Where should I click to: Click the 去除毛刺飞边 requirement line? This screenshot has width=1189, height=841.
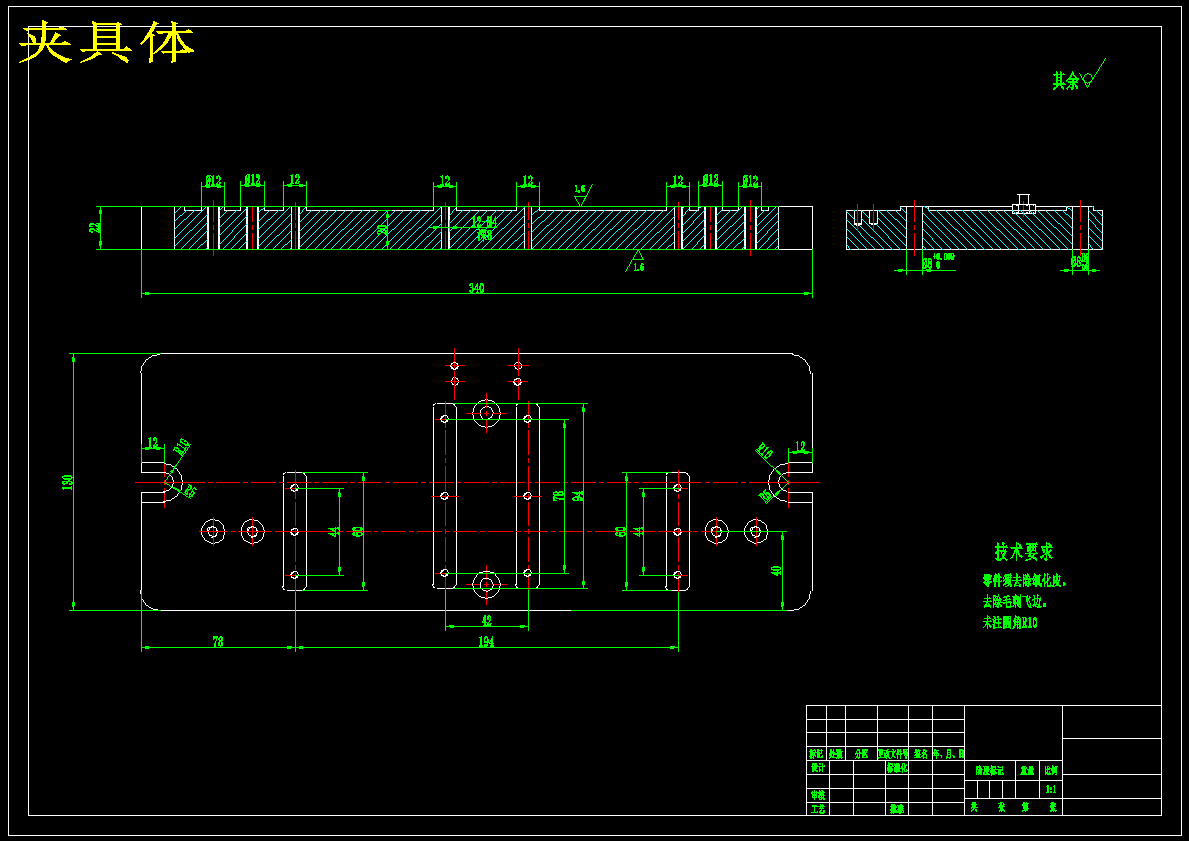[1015, 602]
